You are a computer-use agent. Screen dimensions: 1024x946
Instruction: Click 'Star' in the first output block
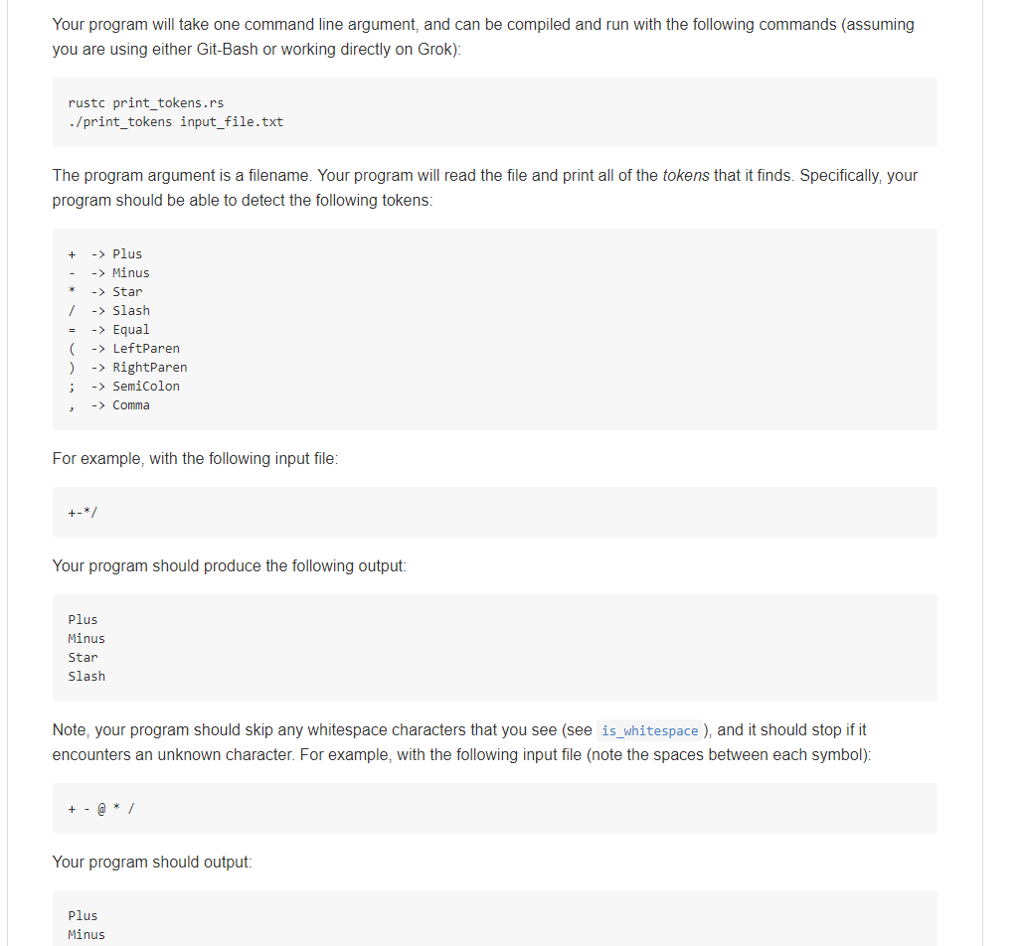click(83, 657)
